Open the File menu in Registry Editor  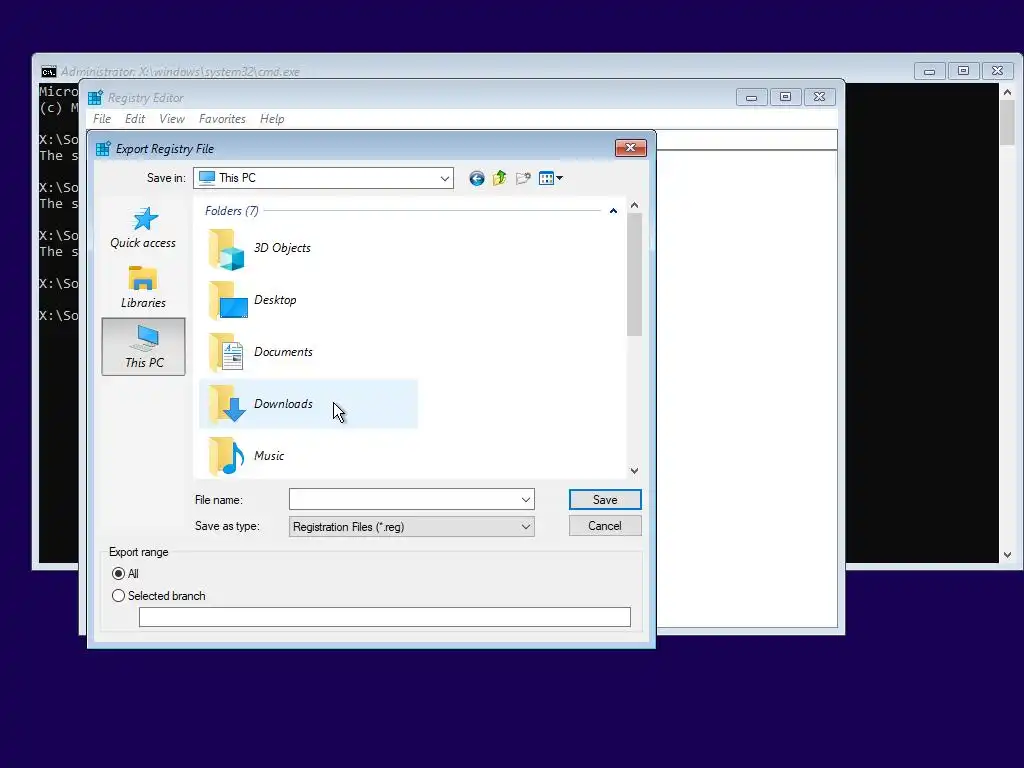coord(102,119)
